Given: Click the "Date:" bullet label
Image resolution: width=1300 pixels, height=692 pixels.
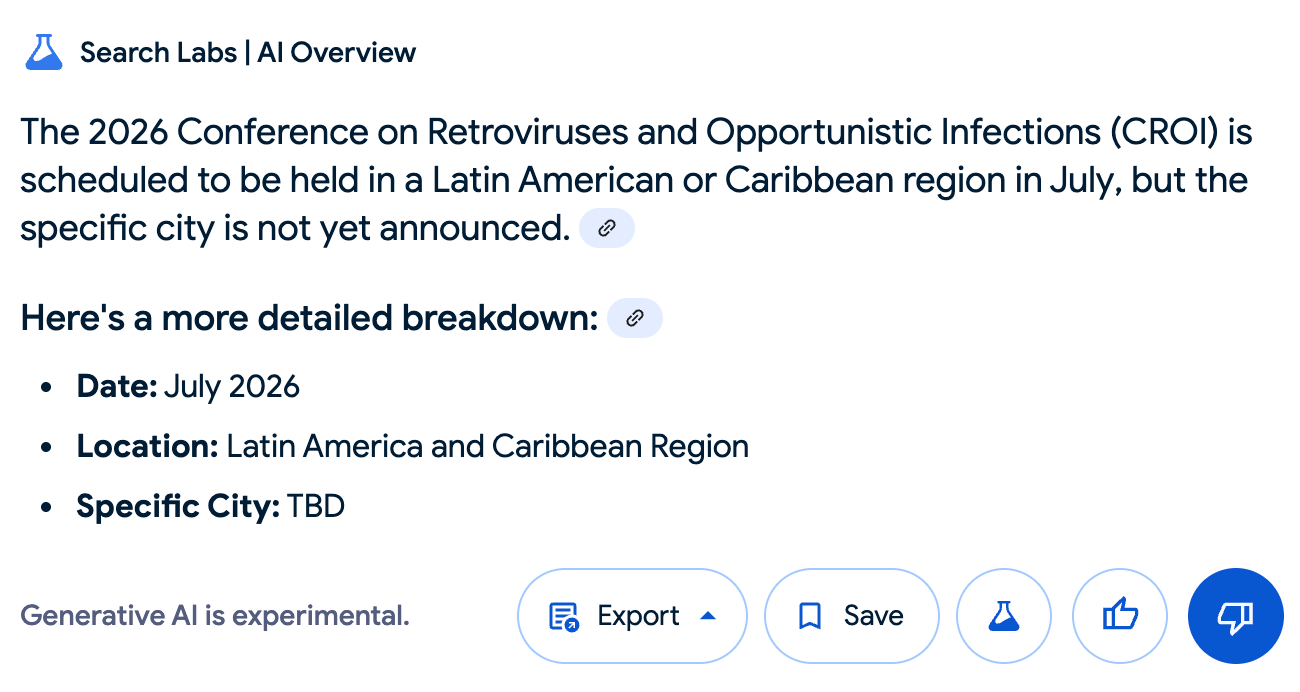Looking at the screenshot, I should (x=117, y=386).
